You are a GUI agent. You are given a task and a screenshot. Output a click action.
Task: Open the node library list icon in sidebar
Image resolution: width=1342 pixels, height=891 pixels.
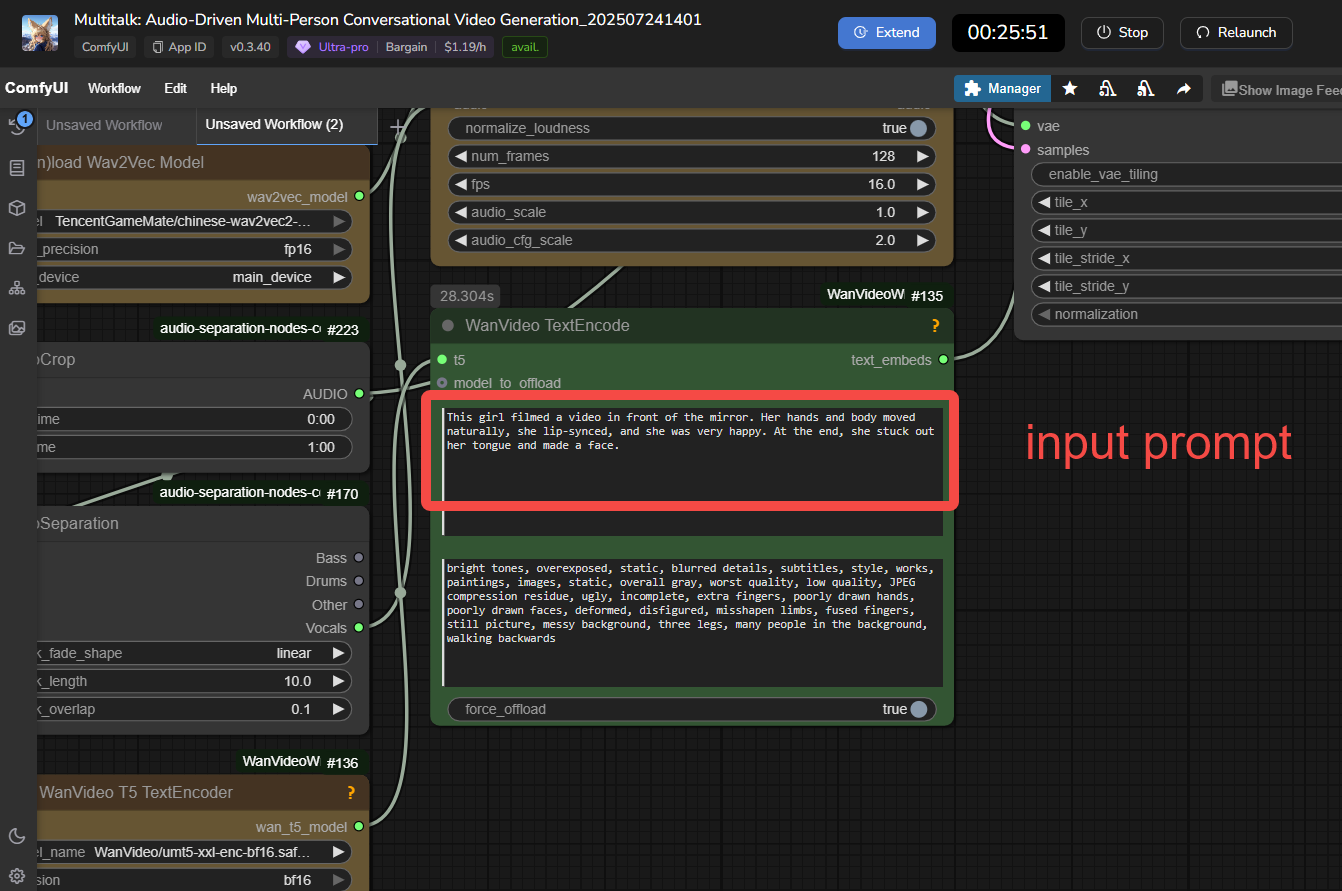(x=17, y=167)
